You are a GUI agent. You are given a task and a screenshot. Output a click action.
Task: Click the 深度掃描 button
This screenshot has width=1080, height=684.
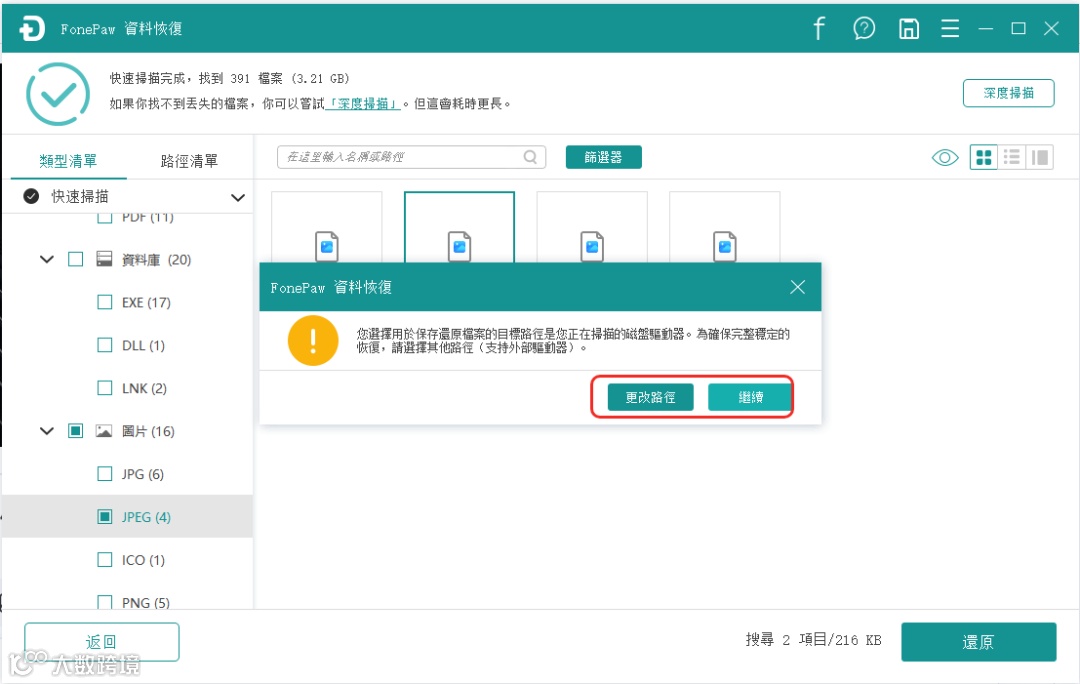pyautogui.click(x=1008, y=93)
